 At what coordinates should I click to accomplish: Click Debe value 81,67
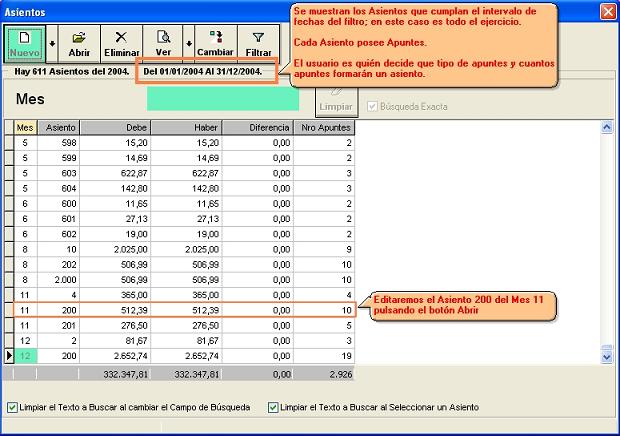click(115, 341)
